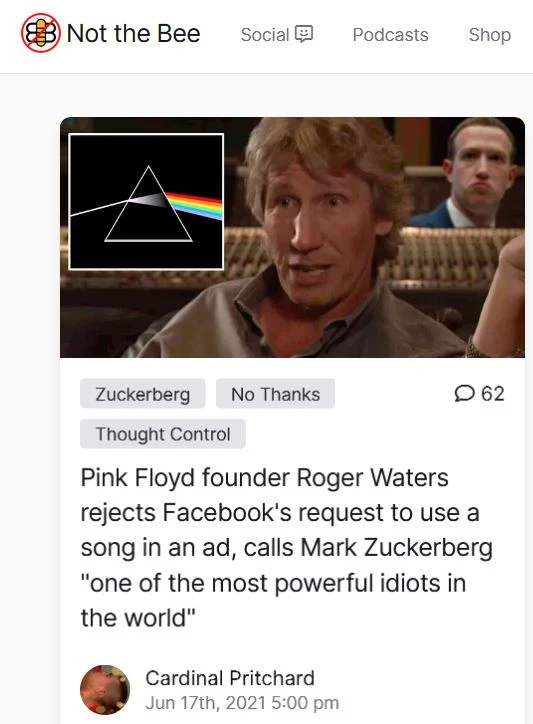Click the Not the Bee logo icon
Viewport: 533px width, 724px height.
point(41,33)
